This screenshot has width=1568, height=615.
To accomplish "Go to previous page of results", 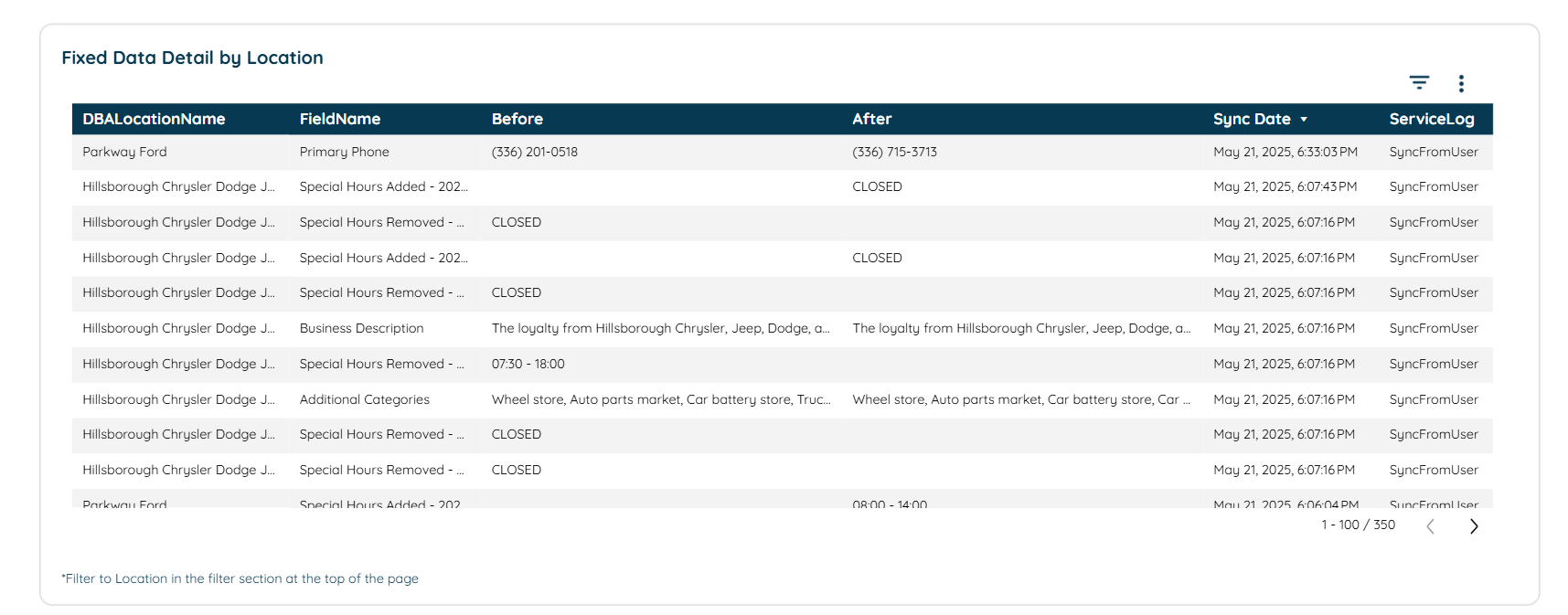I will (1431, 526).
